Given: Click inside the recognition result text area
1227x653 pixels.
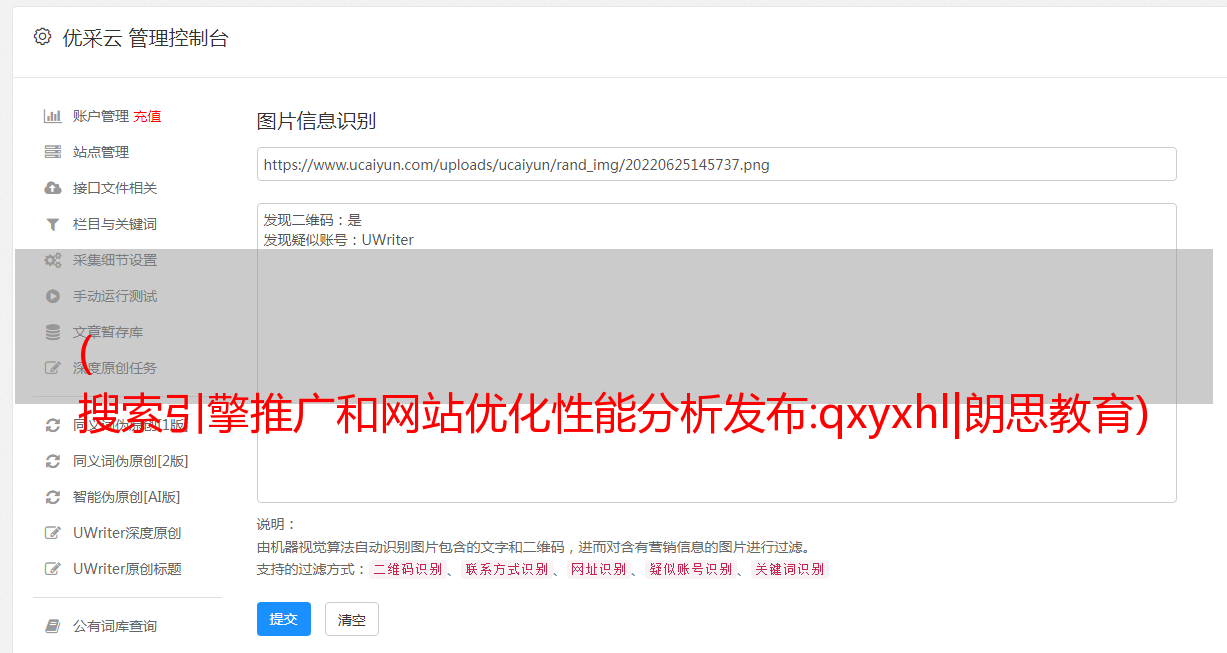Looking at the screenshot, I should pyautogui.click(x=716, y=353).
